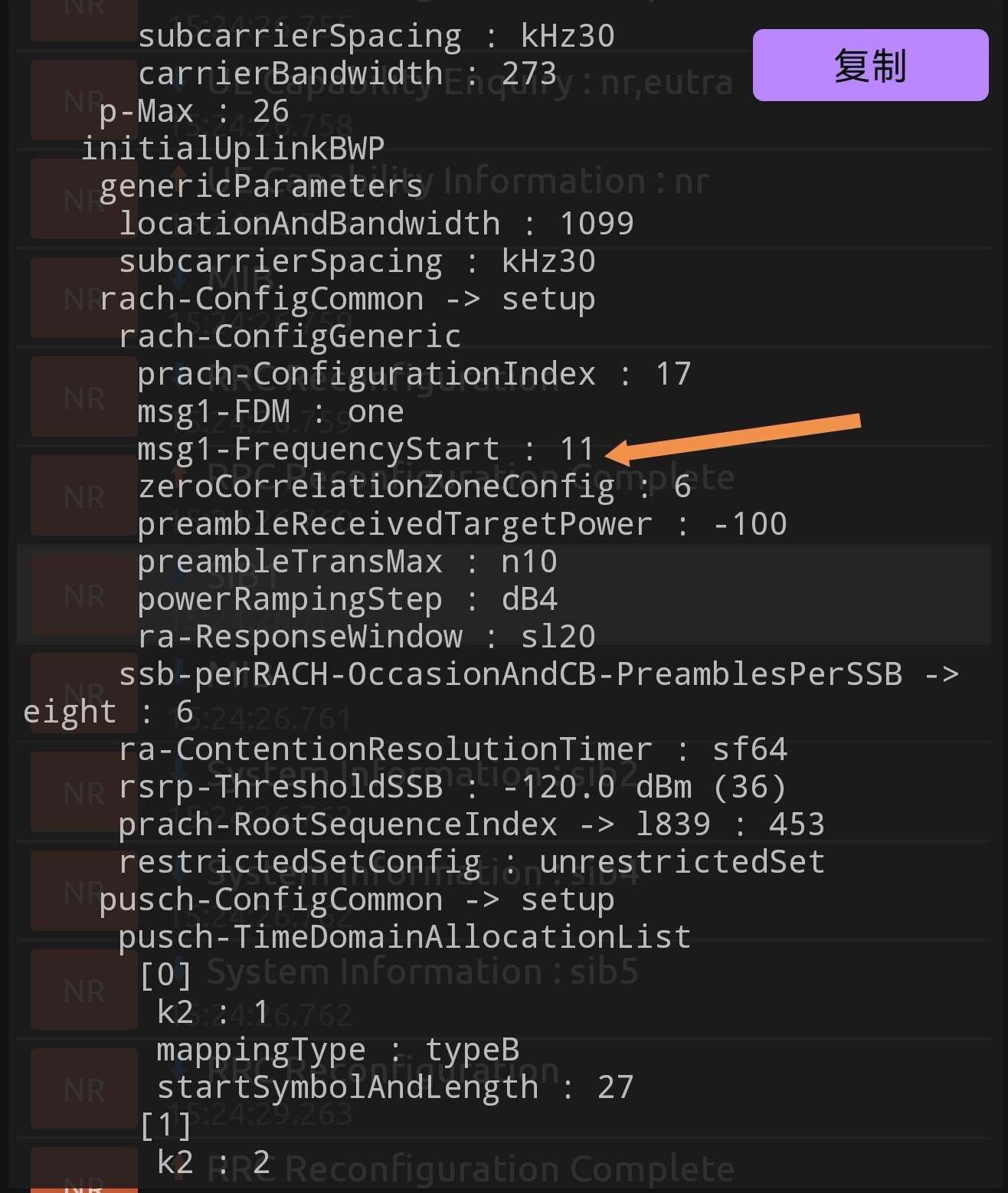Select the prach-ConfigurationIndex : 17 line

(x=414, y=375)
